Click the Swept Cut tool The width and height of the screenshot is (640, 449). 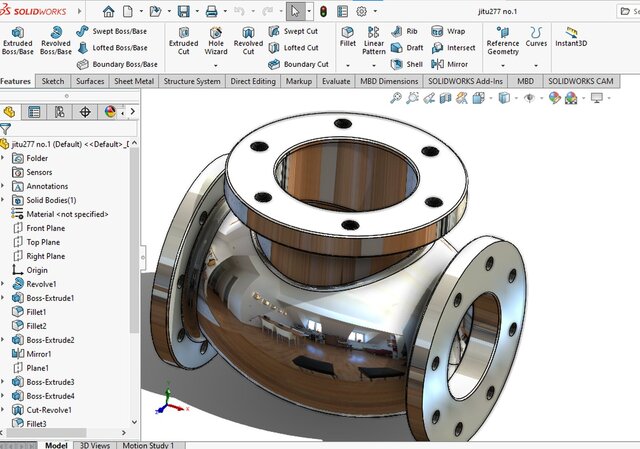click(293, 31)
